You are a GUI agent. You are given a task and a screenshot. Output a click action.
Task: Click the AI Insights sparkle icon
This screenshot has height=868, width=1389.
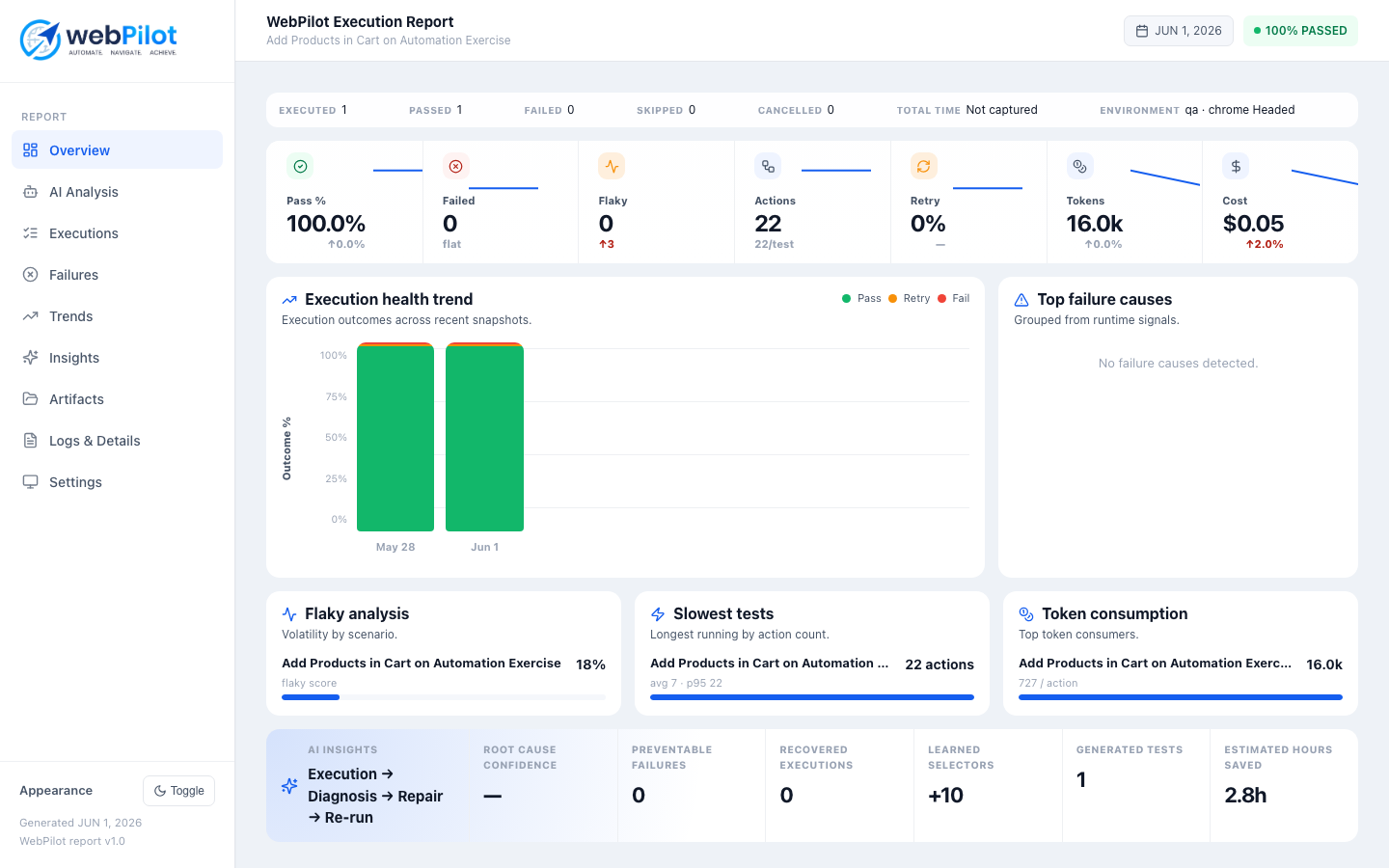pos(289,786)
